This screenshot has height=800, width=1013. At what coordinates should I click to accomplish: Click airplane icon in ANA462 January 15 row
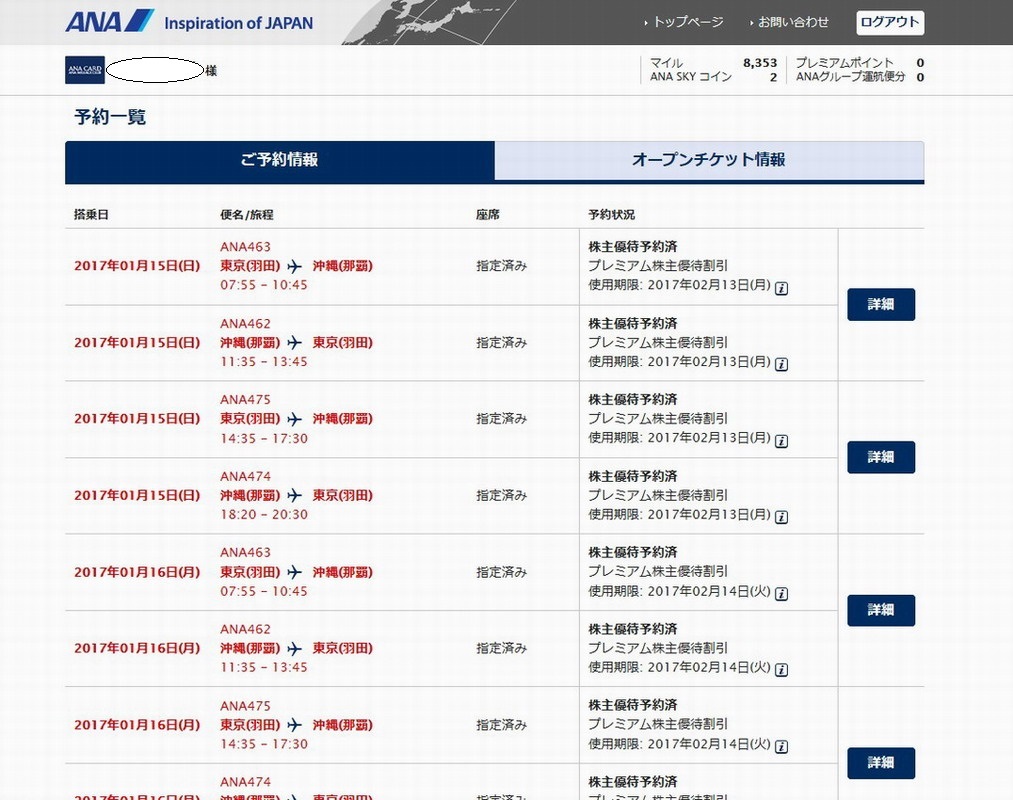coord(295,342)
